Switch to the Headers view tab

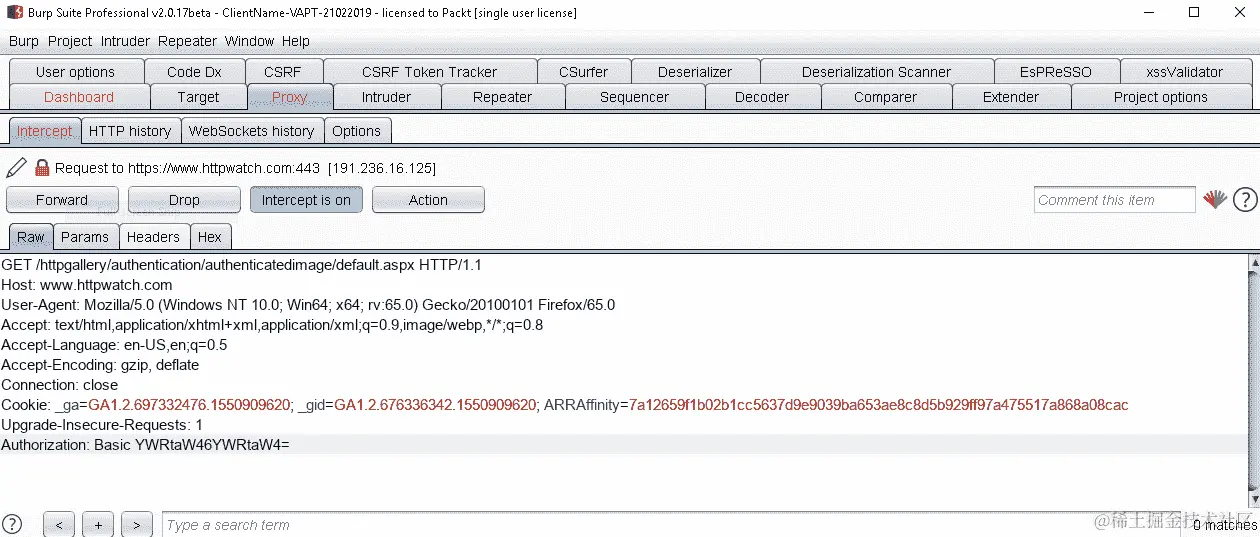[x=153, y=237]
